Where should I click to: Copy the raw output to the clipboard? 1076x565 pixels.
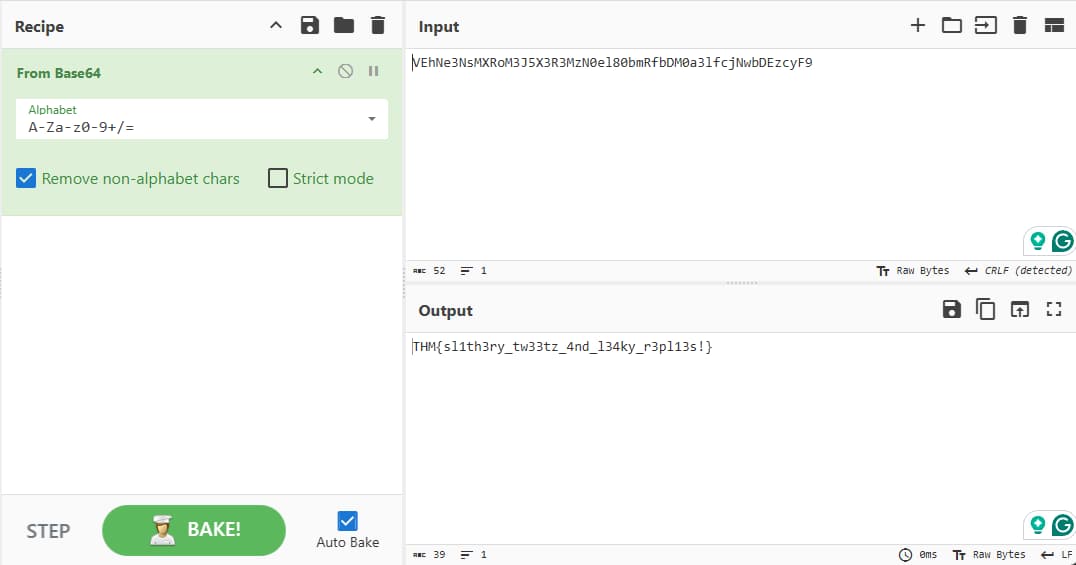(x=985, y=309)
